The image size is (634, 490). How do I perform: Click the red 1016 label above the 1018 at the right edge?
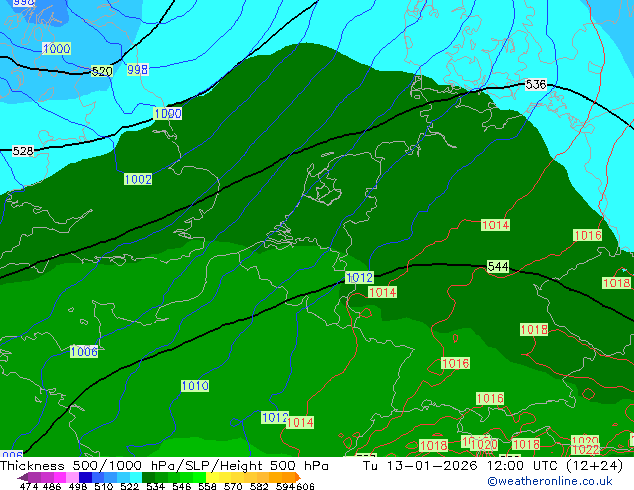tap(588, 235)
